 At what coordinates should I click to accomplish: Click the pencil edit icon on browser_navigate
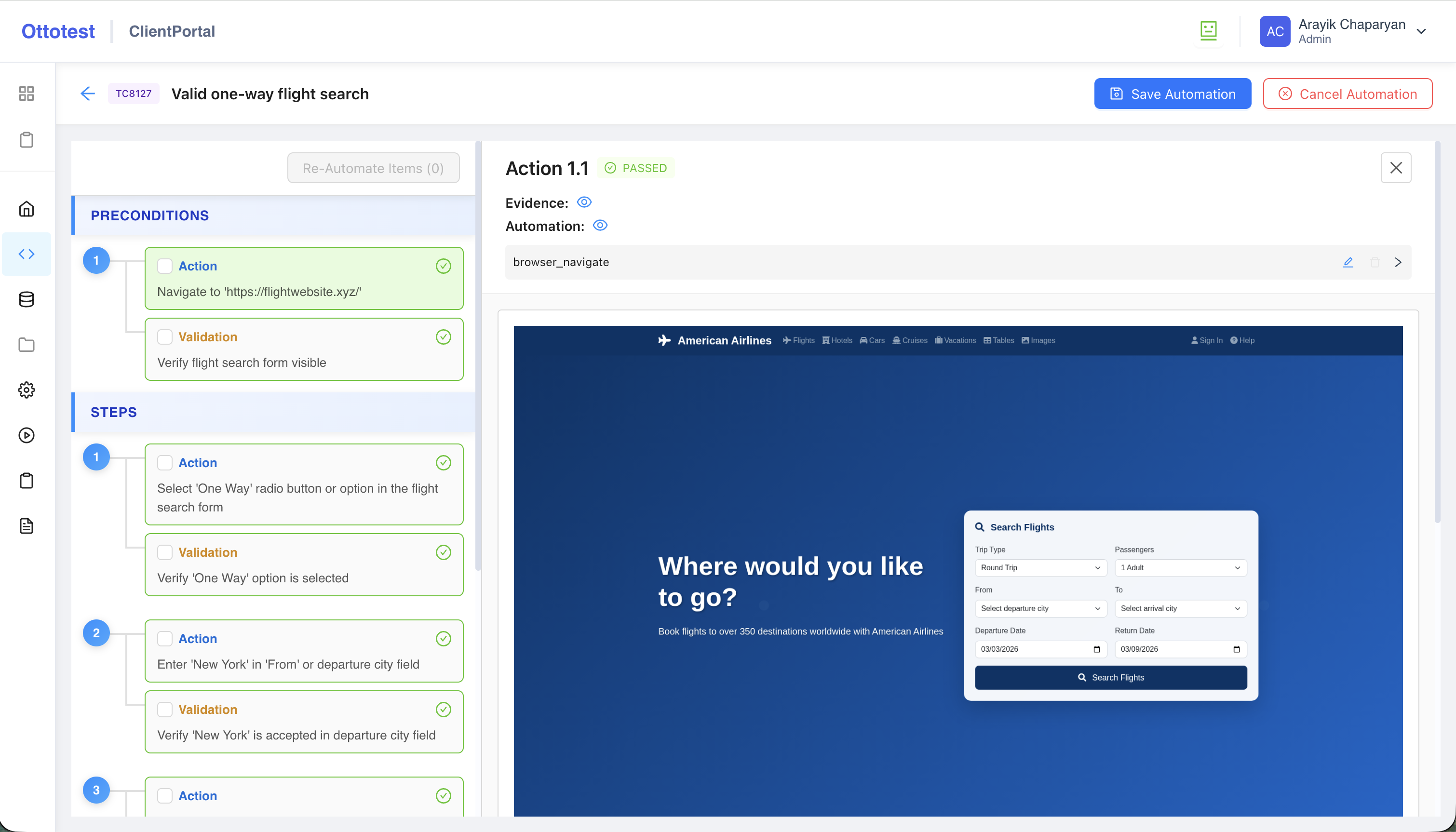1348,262
